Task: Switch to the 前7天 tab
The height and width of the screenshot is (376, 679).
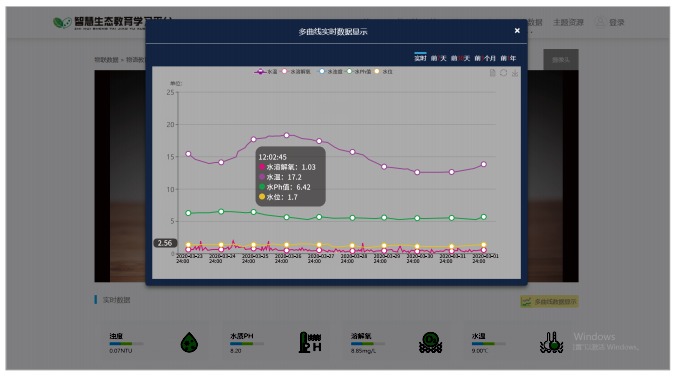Action: [438, 58]
